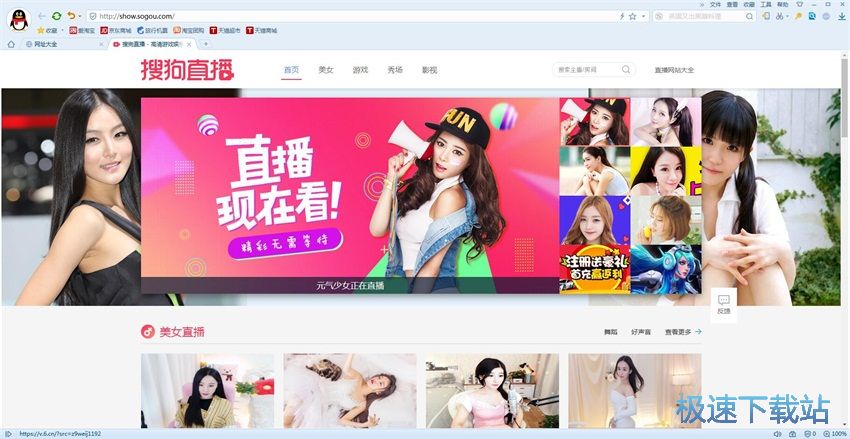The height and width of the screenshot is (439, 850).
Task: Open the 京东商城 bookmark
Action: coord(116,30)
